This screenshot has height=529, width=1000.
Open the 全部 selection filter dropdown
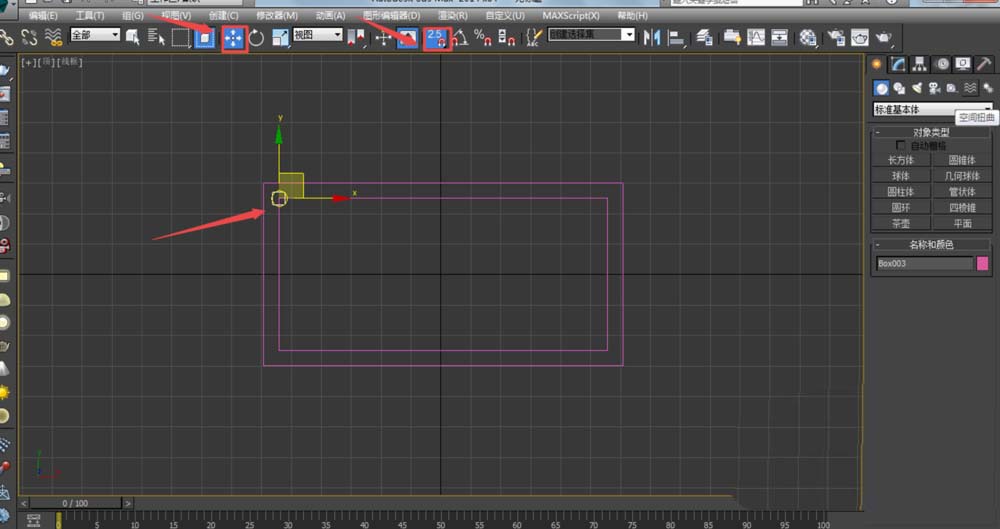[94, 35]
